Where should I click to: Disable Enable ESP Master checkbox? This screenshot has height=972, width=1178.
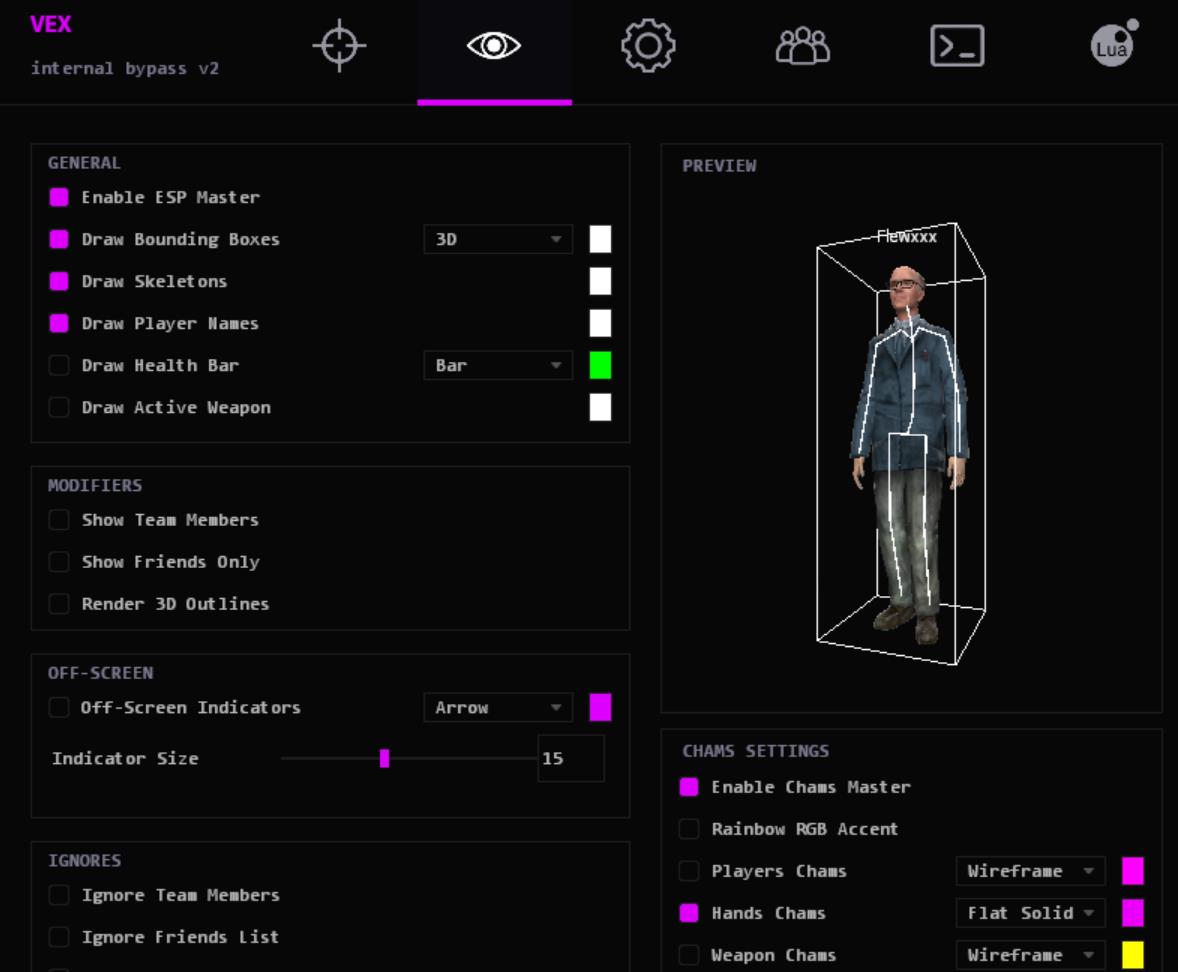tap(59, 197)
